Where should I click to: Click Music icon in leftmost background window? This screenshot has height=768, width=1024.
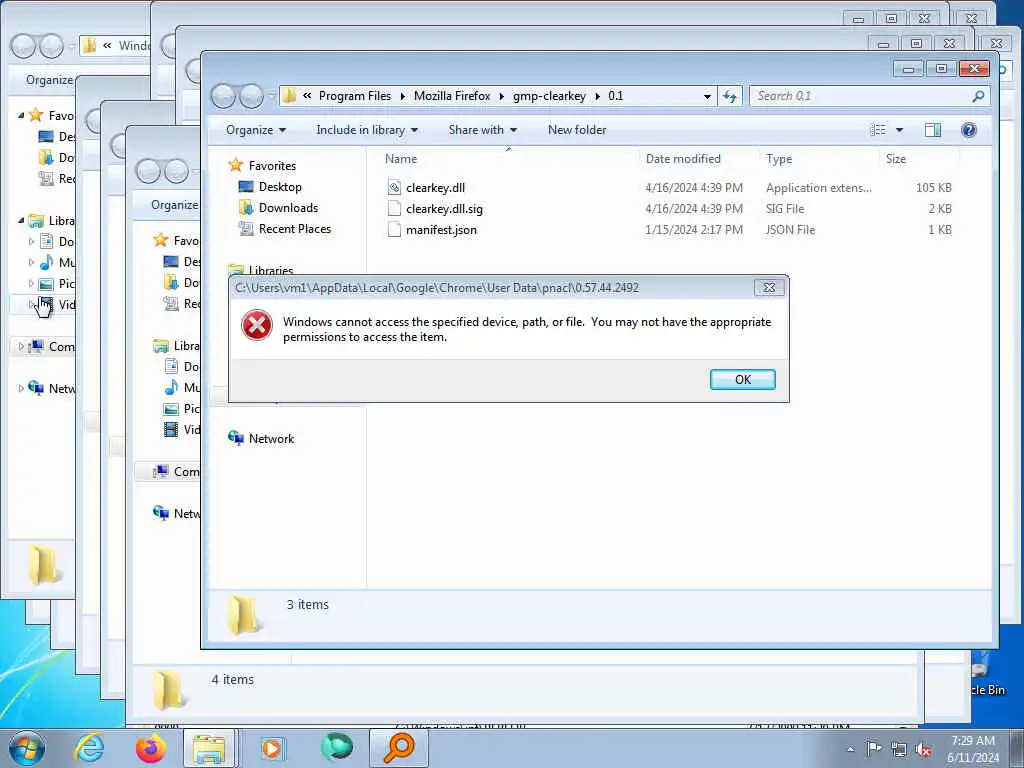point(46,263)
